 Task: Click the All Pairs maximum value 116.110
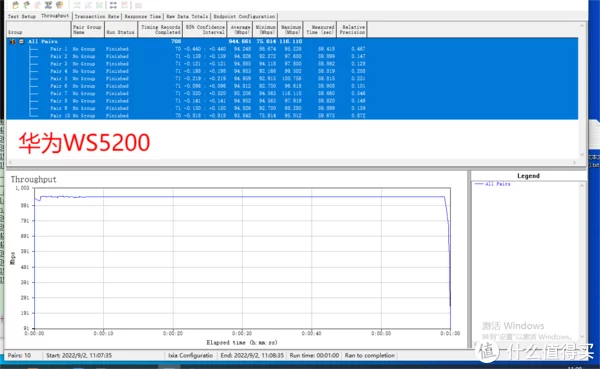pyautogui.click(x=290, y=41)
